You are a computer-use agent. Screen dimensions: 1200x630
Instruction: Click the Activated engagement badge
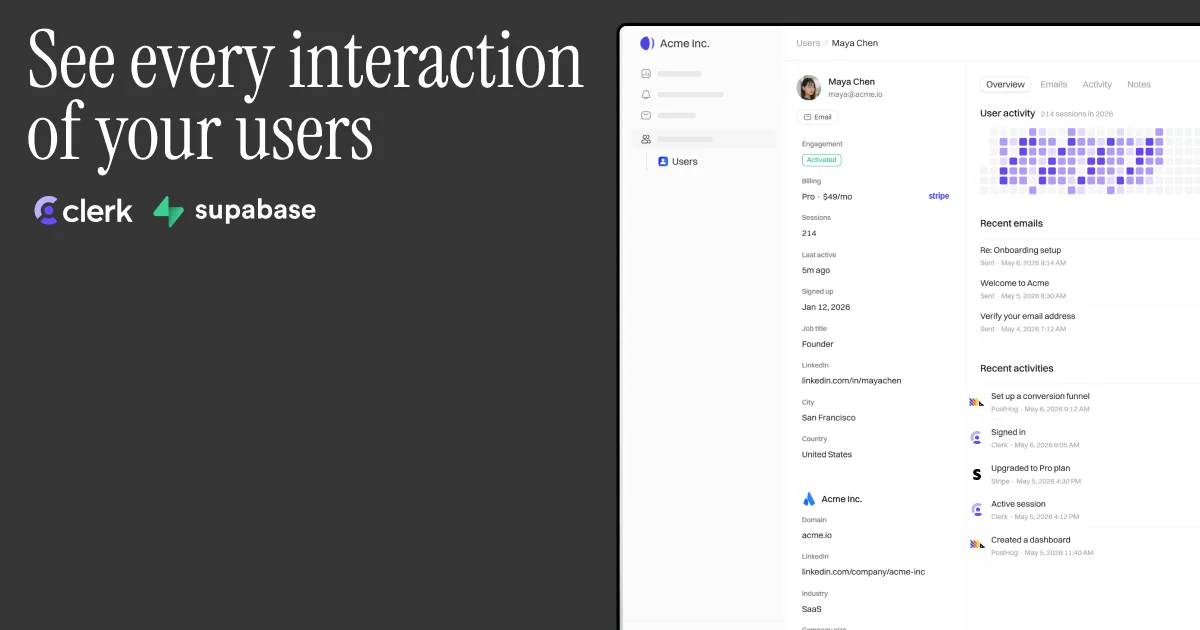[x=822, y=160]
